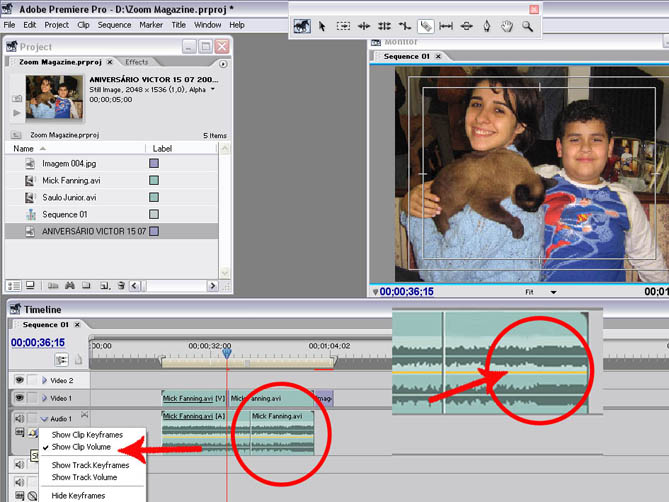Select the Hand tool

pyautogui.click(x=507, y=26)
